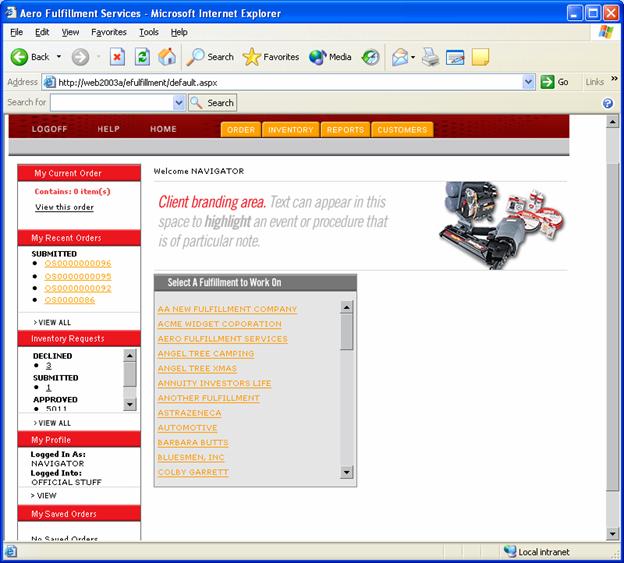
Task: Open the Help menu
Action: click(x=179, y=32)
